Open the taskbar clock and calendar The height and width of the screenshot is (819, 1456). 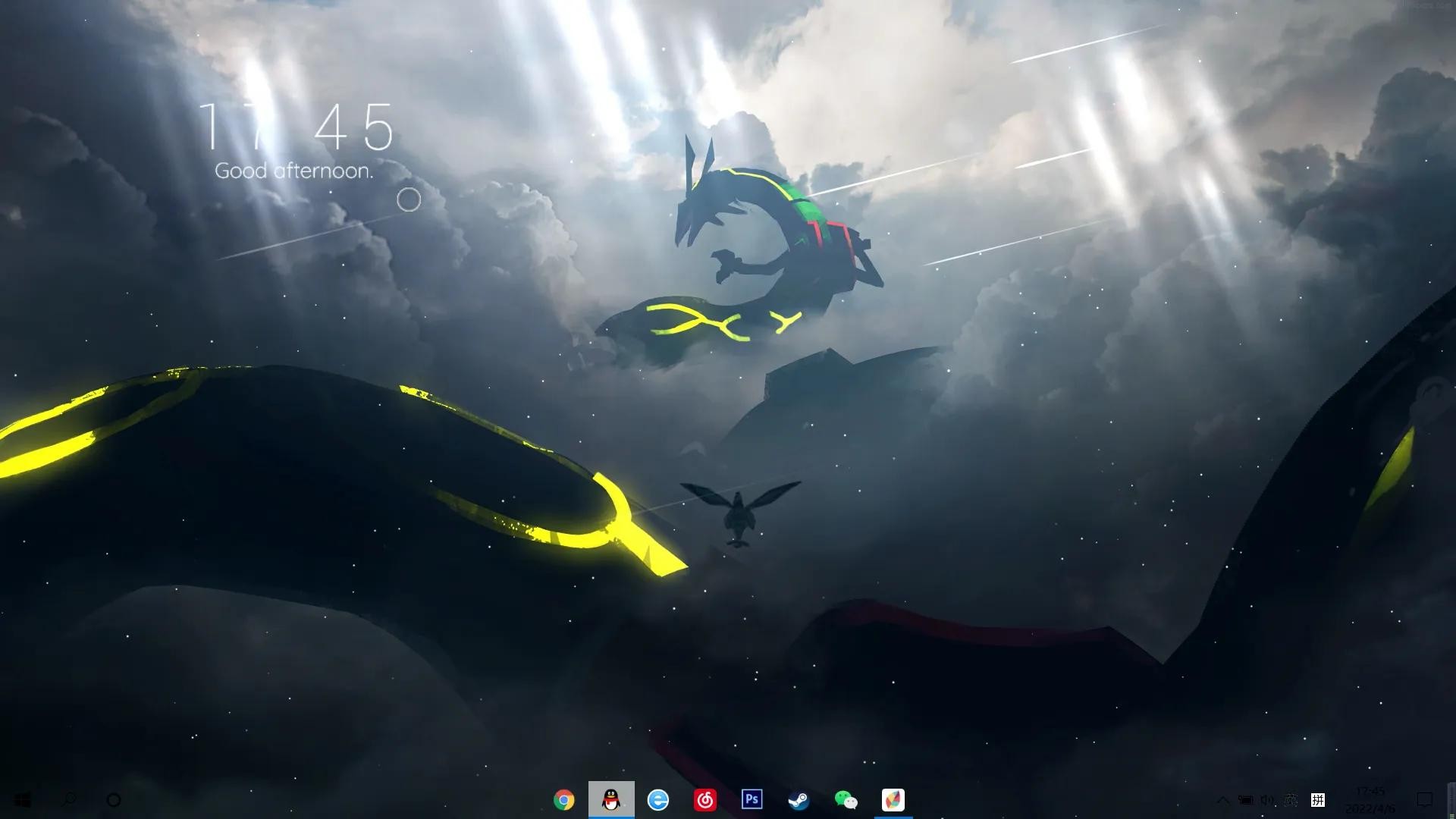pyautogui.click(x=1370, y=800)
